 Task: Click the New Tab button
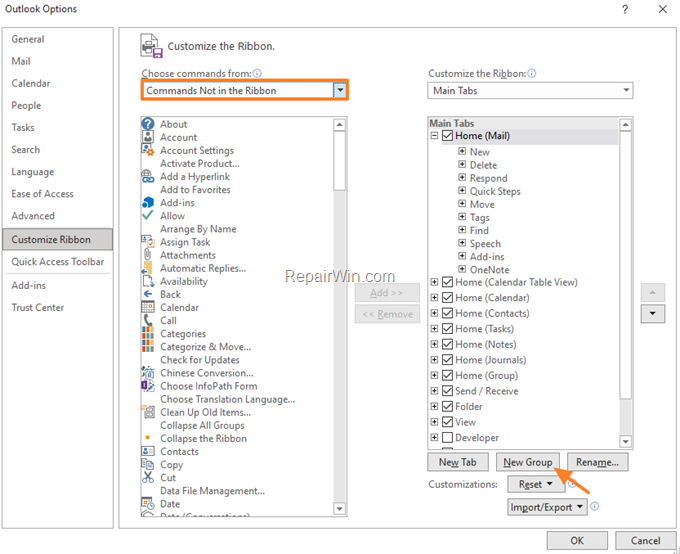[x=458, y=462]
